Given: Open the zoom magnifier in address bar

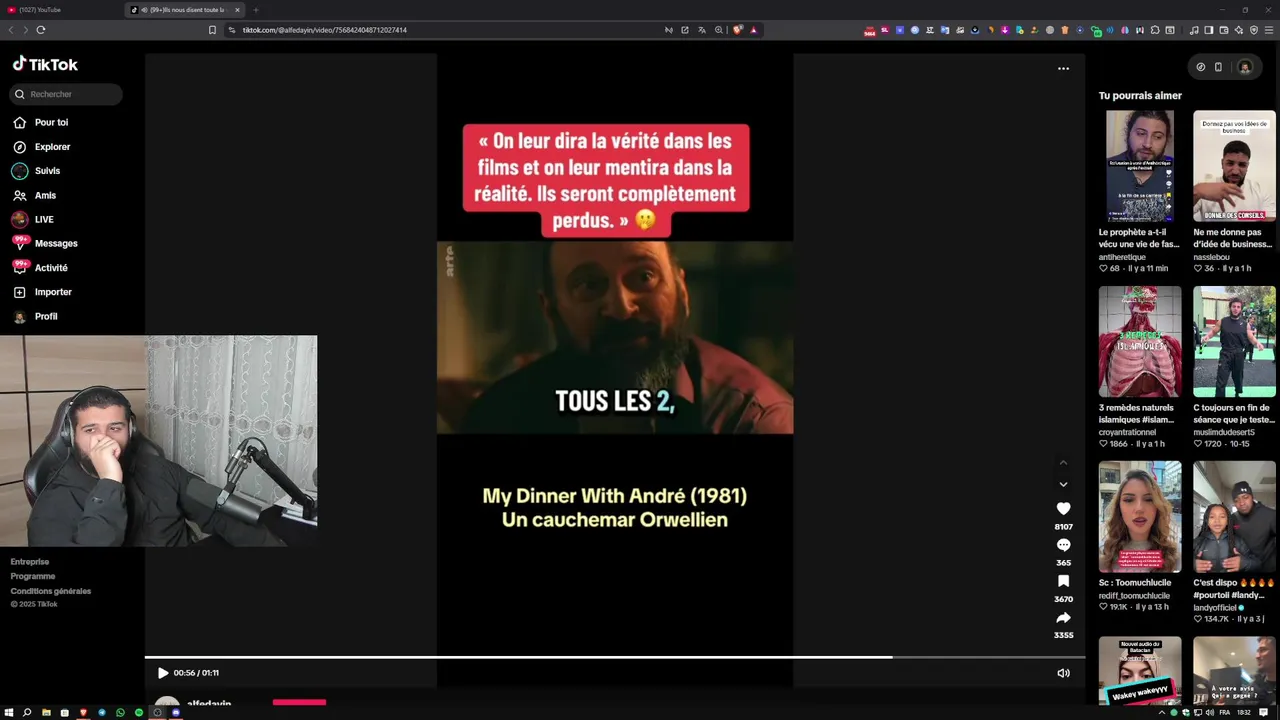Looking at the screenshot, I should pos(719,30).
